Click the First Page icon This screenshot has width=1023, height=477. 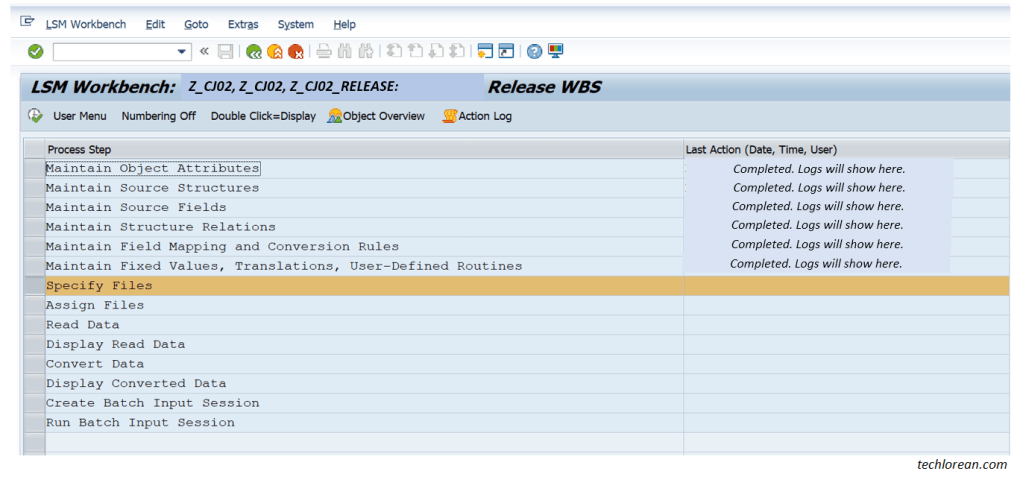pyautogui.click(x=394, y=52)
